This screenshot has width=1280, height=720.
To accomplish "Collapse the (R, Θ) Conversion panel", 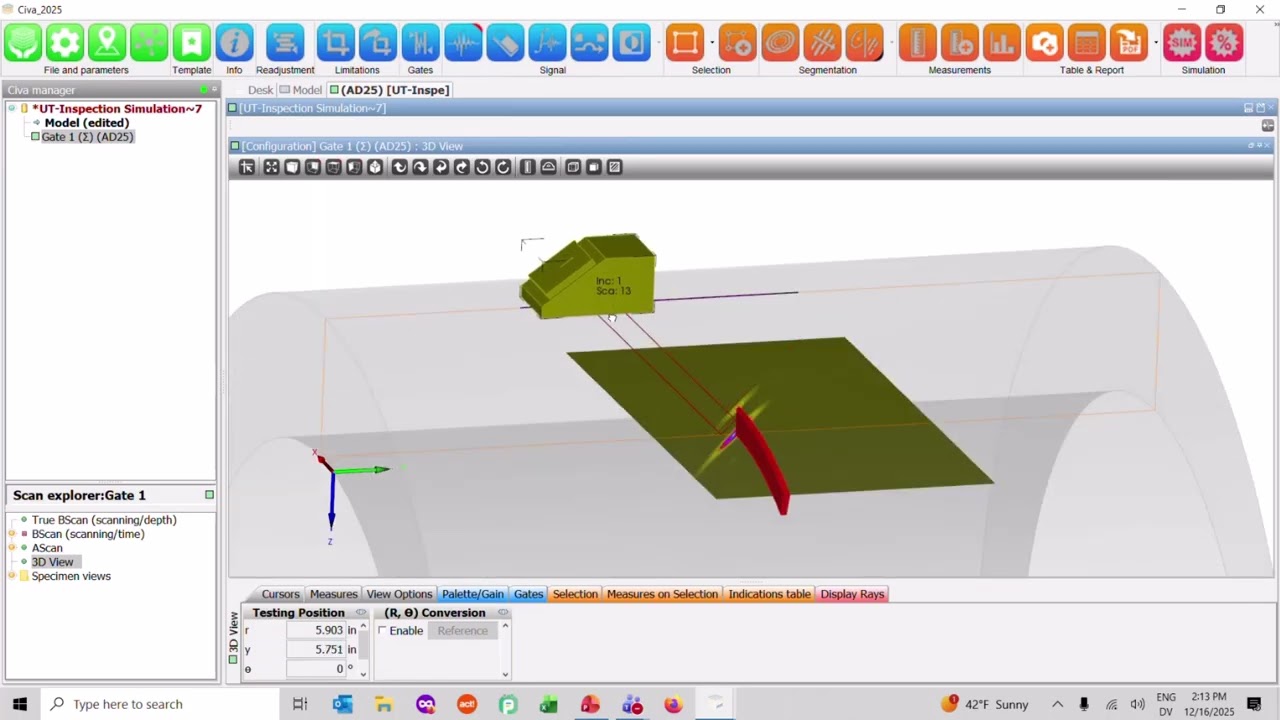I will pyautogui.click(x=503, y=613).
